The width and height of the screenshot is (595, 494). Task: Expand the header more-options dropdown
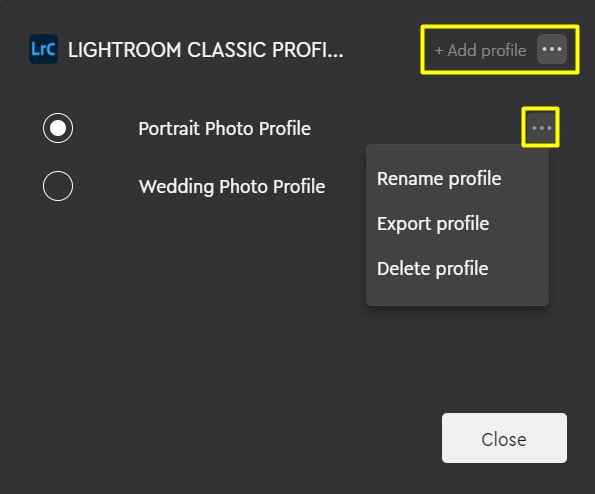[552, 49]
